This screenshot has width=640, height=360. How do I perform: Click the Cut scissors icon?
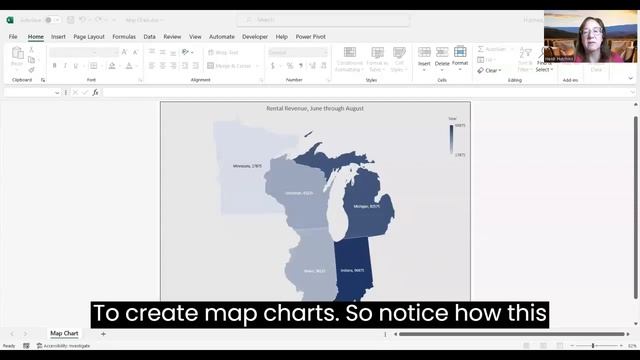pos(31,50)
